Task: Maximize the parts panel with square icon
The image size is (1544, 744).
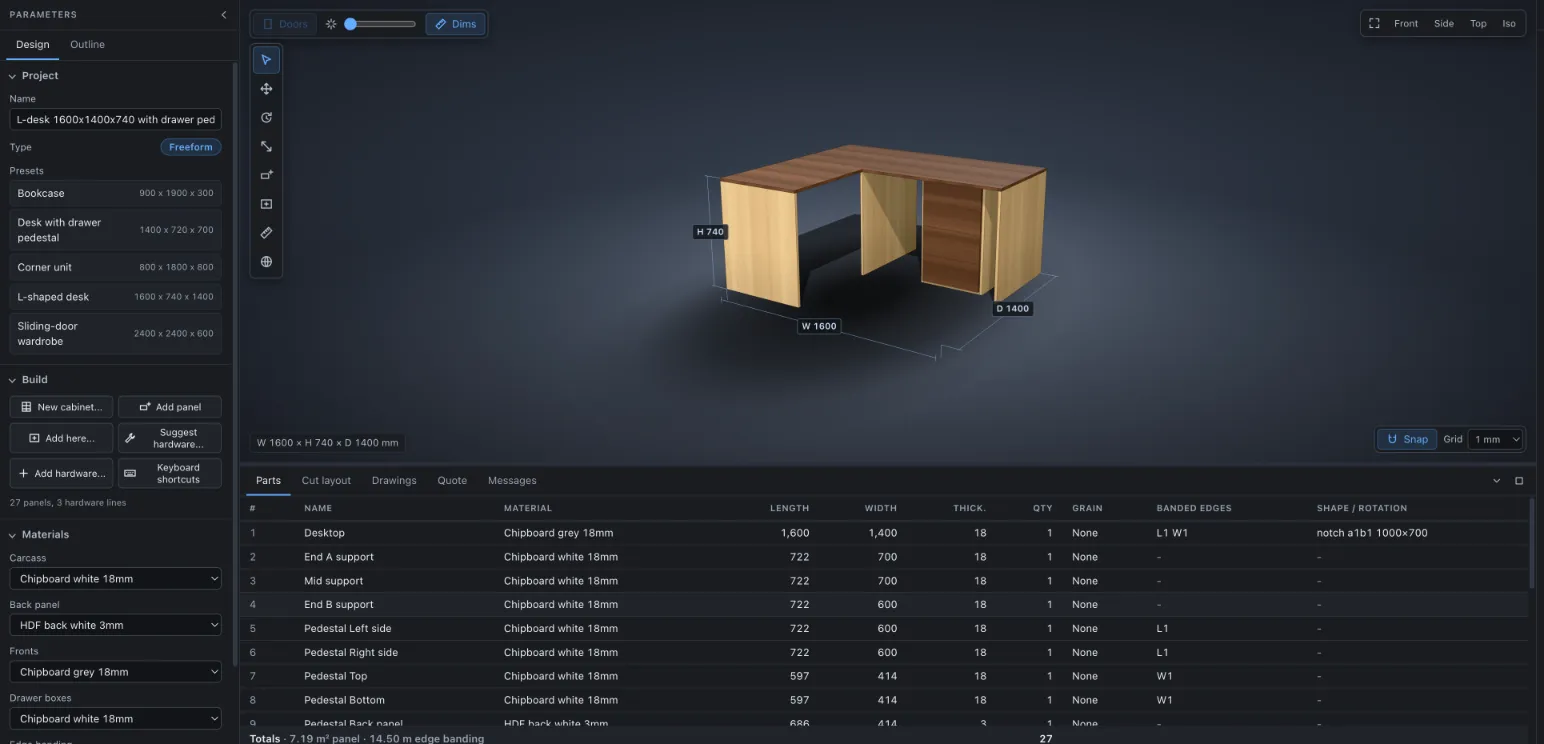Action: pyautogui.click(x=1519, y=481)
